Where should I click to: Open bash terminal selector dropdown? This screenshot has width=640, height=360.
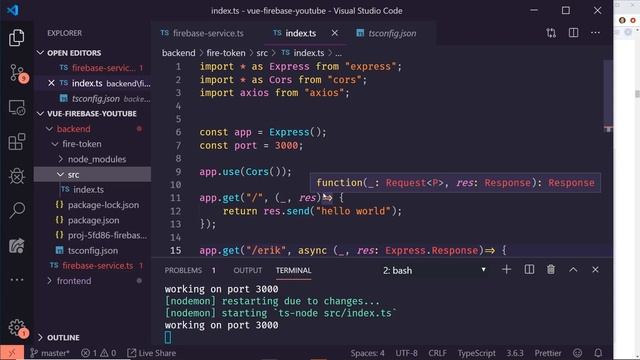click(435, 270)
